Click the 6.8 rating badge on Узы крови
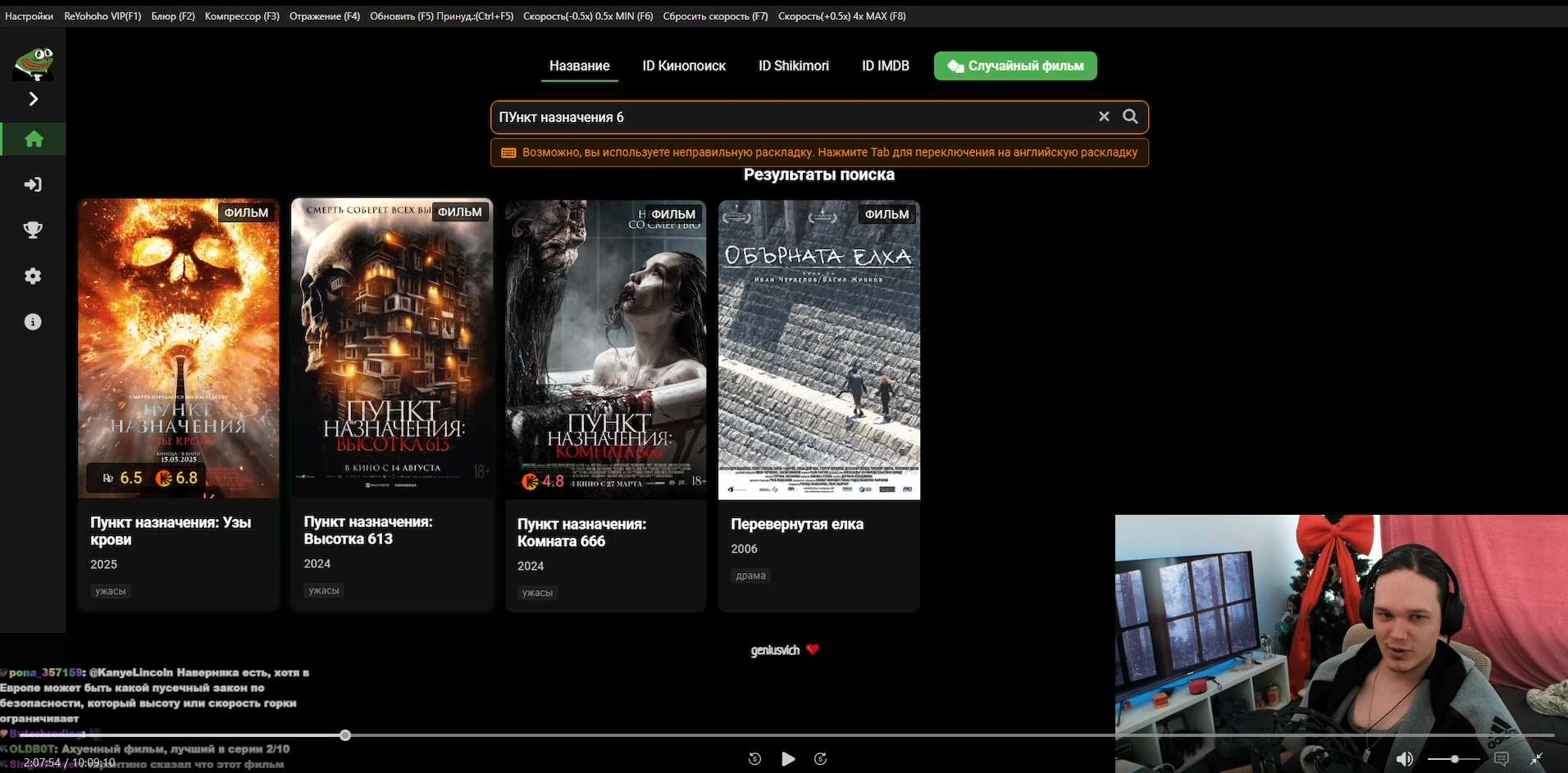 (177, 478)
